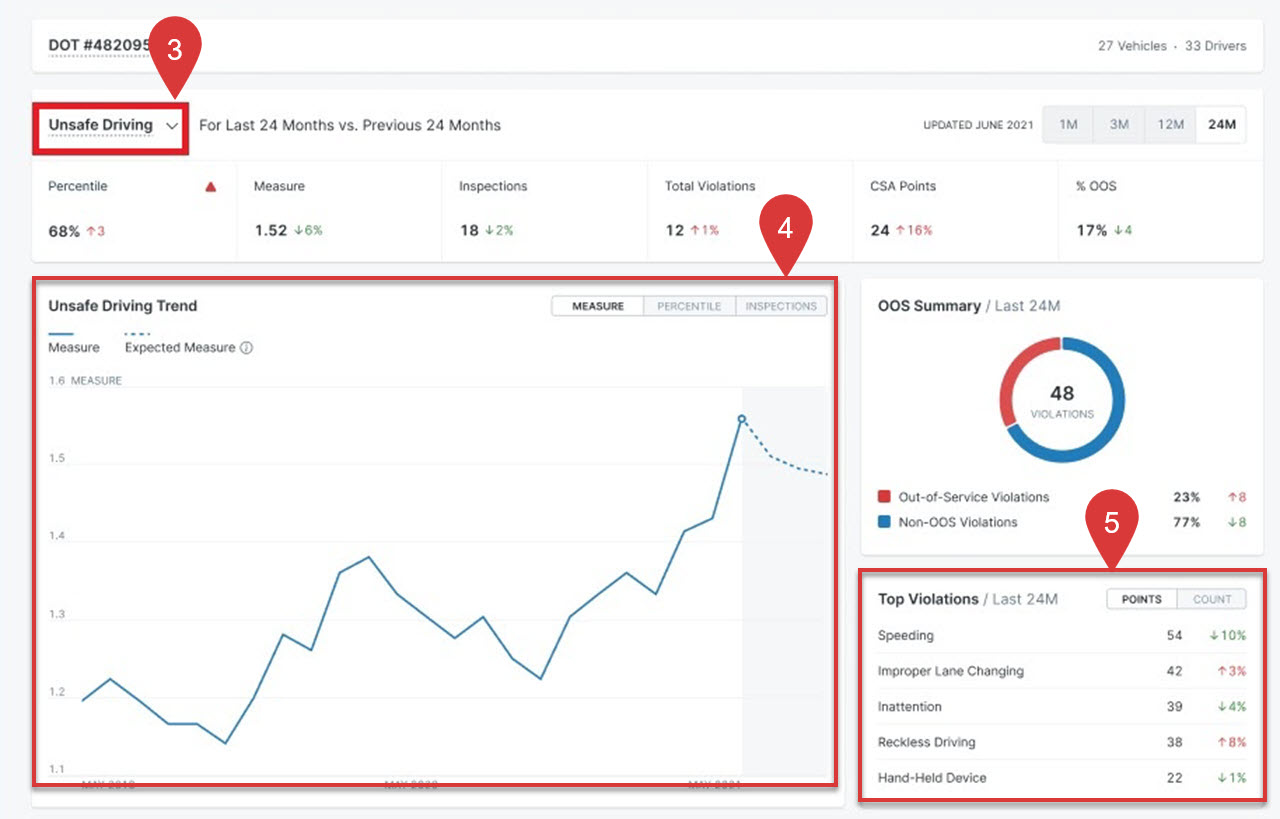Viewport: 1280px width, 819px height.
Task: Show the Measure view in trend chart
Action: 598,306
